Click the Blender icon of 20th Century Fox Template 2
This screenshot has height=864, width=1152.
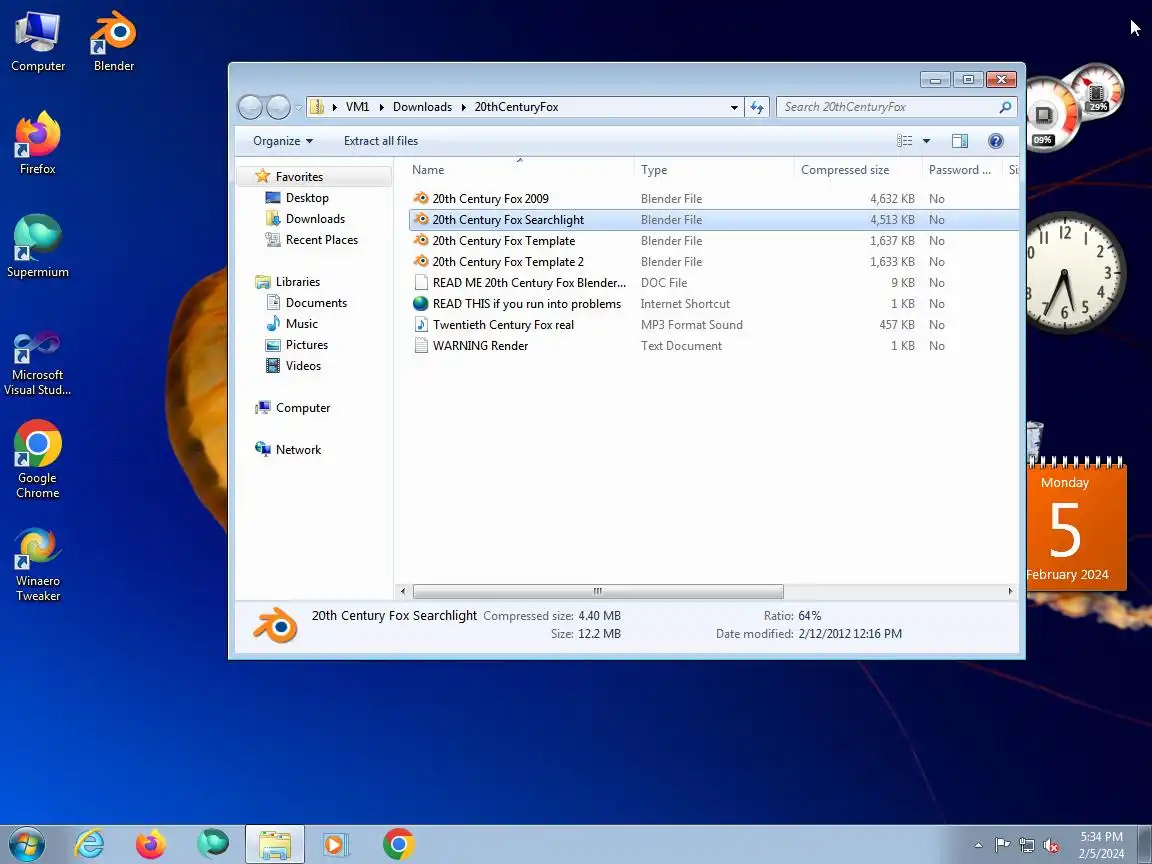pos(421,262)
